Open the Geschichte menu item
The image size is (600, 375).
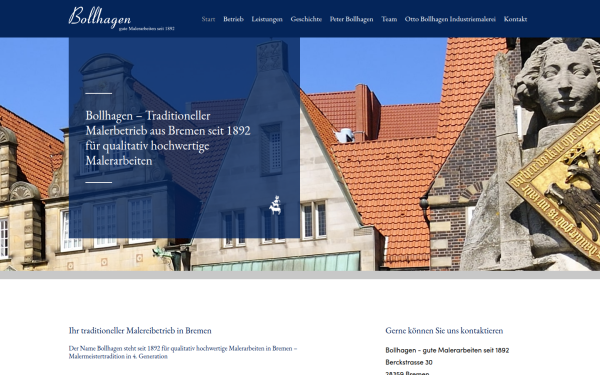tap(306, 19)
